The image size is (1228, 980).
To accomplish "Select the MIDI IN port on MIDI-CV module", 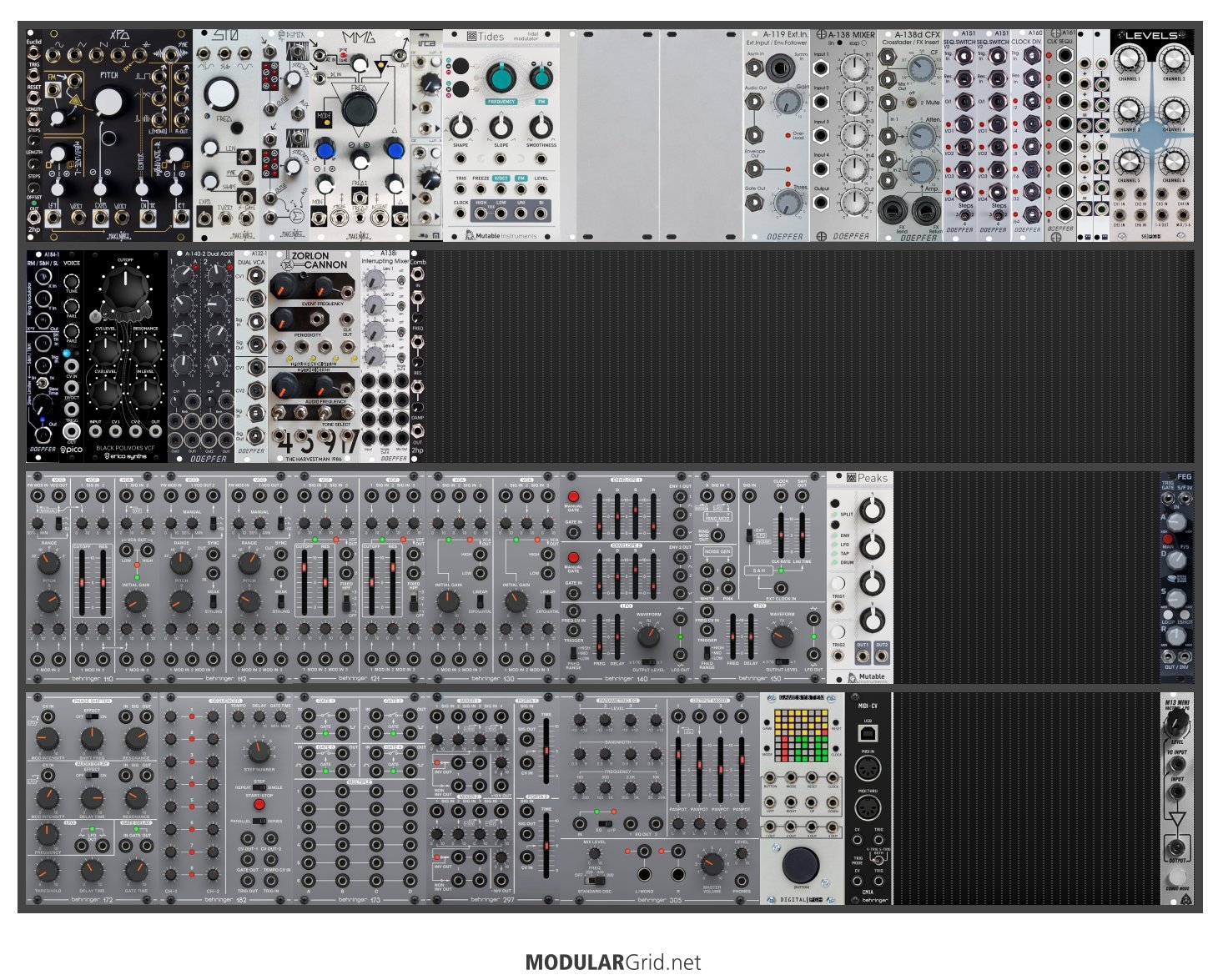I will pyautogui.click(x=868, y=766).
